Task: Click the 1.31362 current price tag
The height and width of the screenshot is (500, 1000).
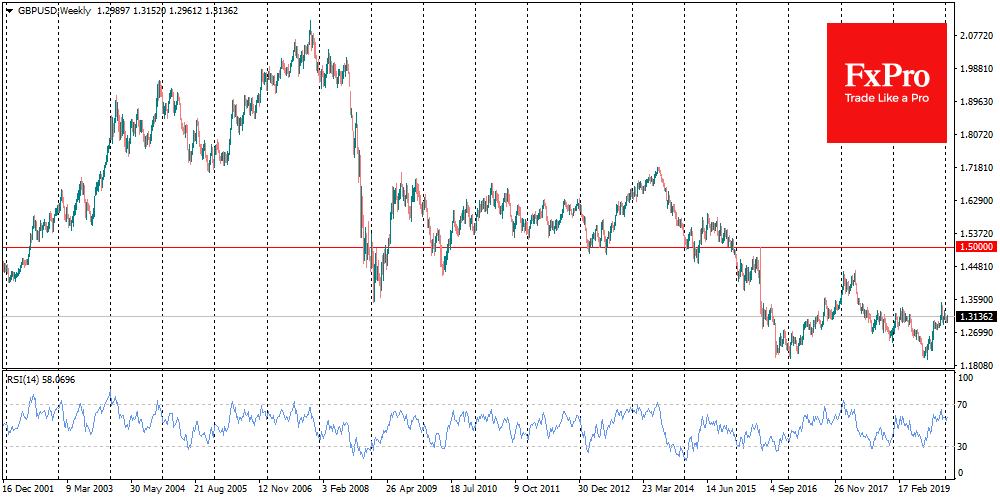Action: tap(976, 316)
